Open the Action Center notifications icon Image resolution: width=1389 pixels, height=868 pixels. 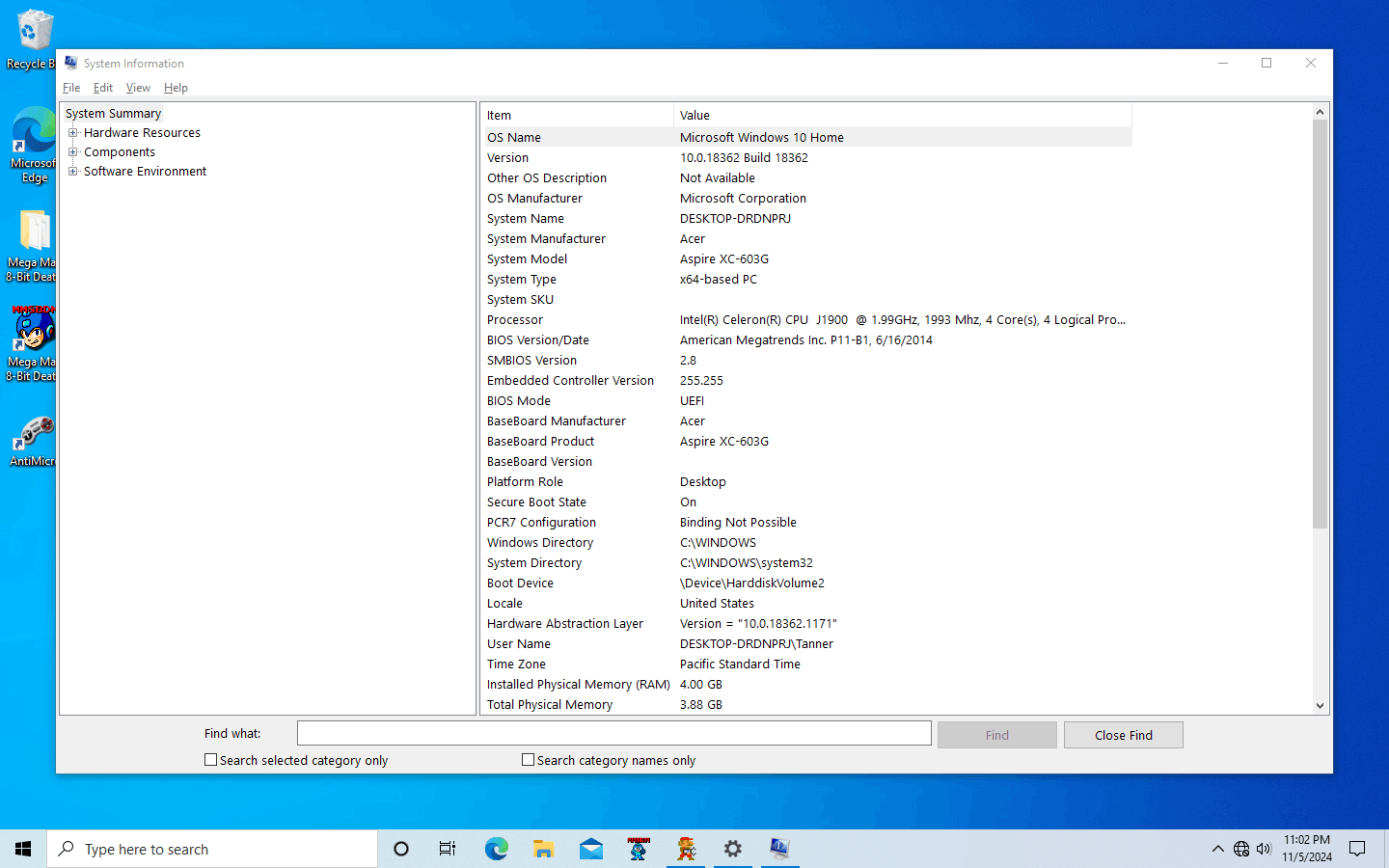click(1357, 849)
